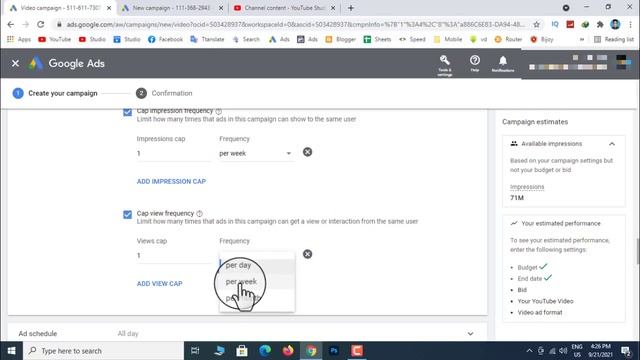Bookmark this page with the star icon
This screenshot has height=360, width=640.
click(536, 24)
